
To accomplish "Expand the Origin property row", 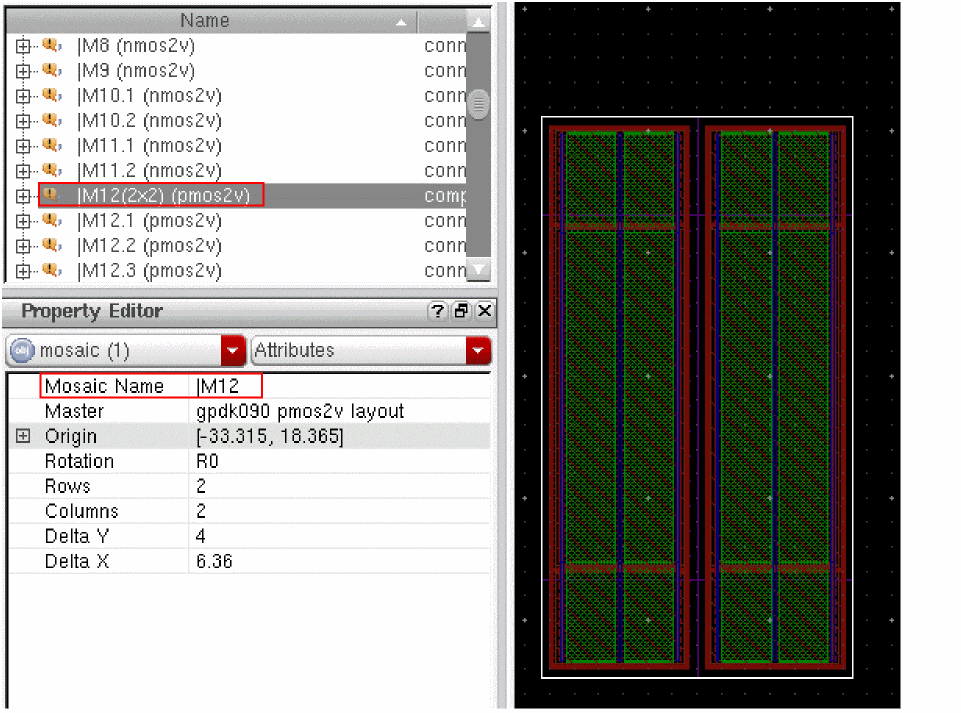I will [x=23, y=436].
